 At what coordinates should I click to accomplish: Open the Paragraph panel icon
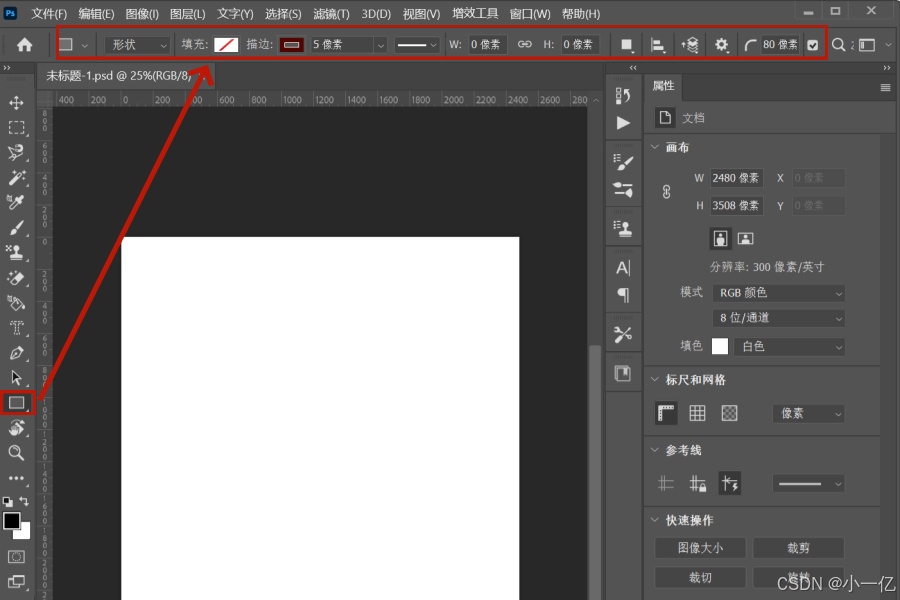coord(623,295)
